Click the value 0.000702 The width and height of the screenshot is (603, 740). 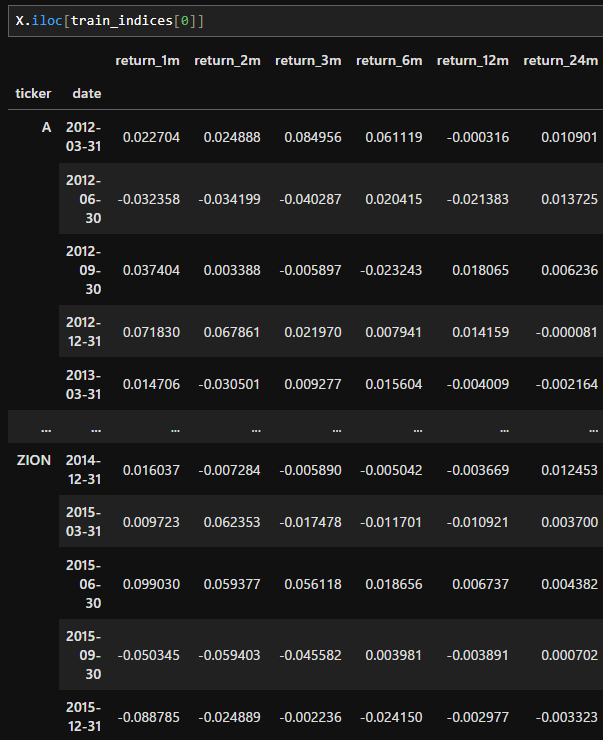click(x=569, y=656)
